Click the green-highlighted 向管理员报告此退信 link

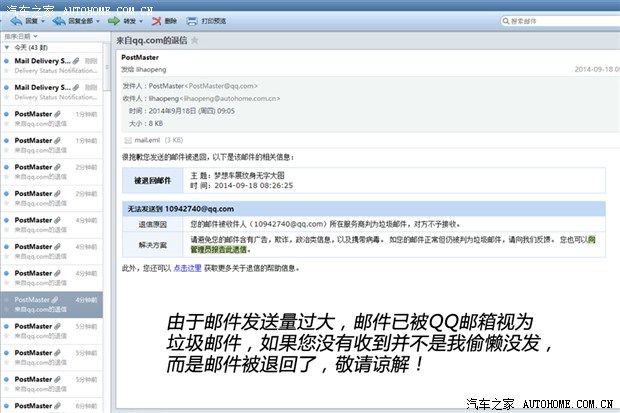(219, 250)
